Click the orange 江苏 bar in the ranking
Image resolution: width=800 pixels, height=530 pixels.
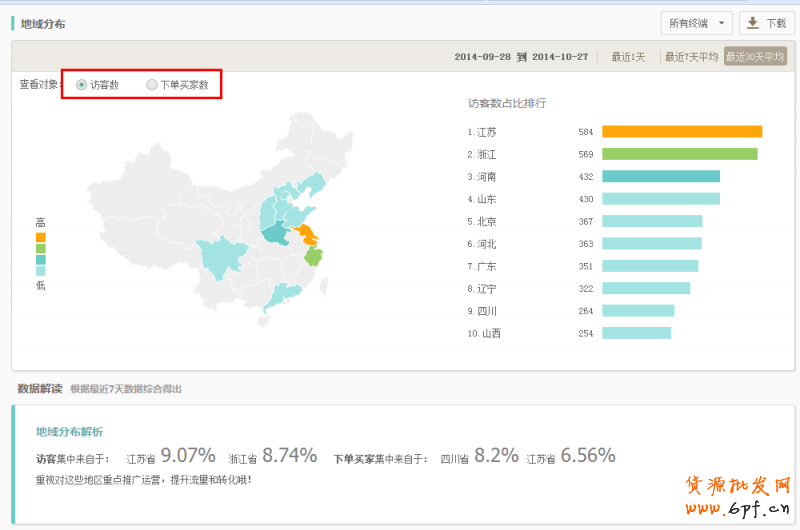(682, 131)
